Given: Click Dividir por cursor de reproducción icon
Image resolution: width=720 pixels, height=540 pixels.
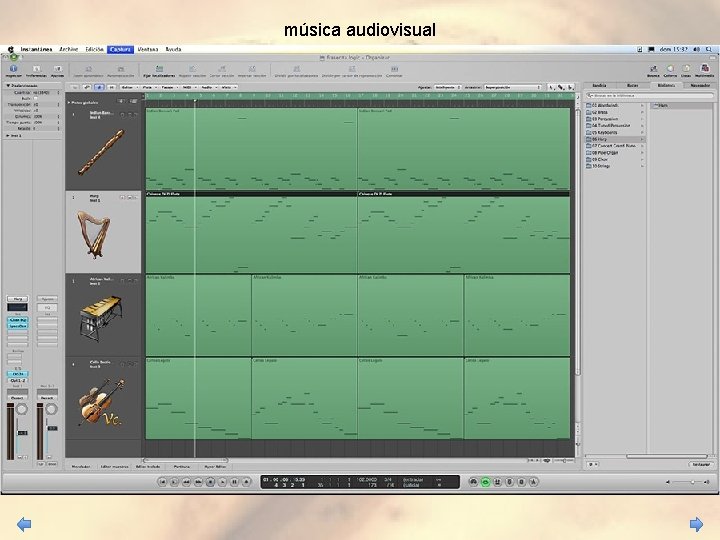Looking at the screenshot, I should point(351,69).
